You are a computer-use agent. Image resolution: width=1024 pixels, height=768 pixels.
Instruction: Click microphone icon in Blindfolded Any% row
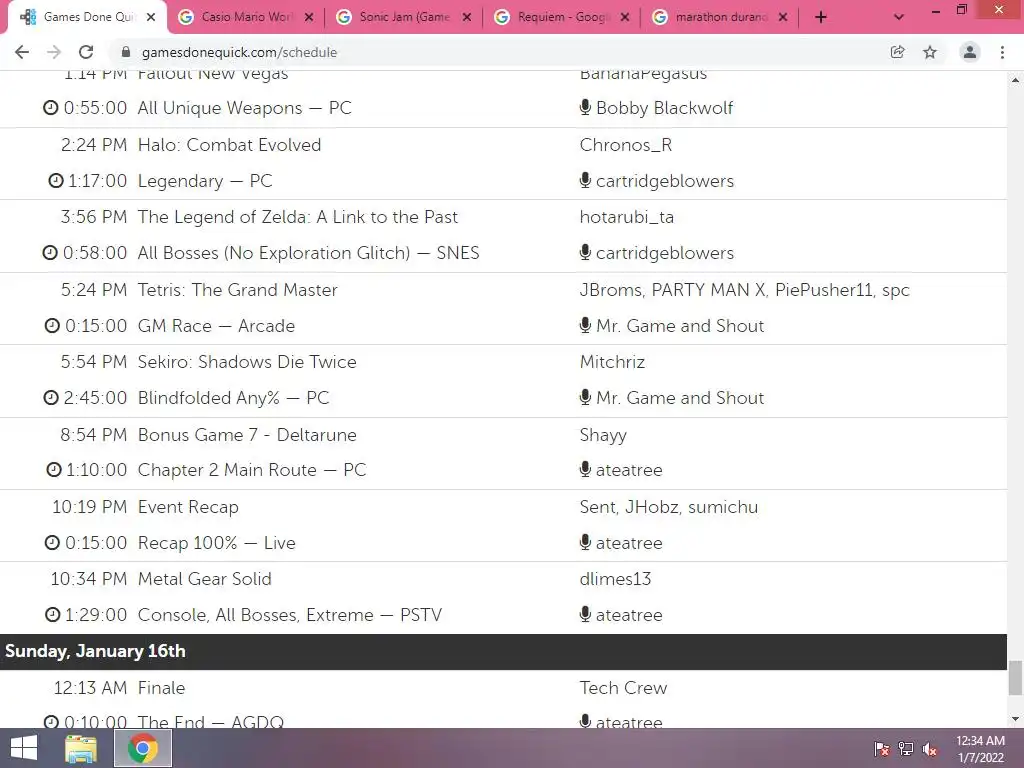click(585, 397)
